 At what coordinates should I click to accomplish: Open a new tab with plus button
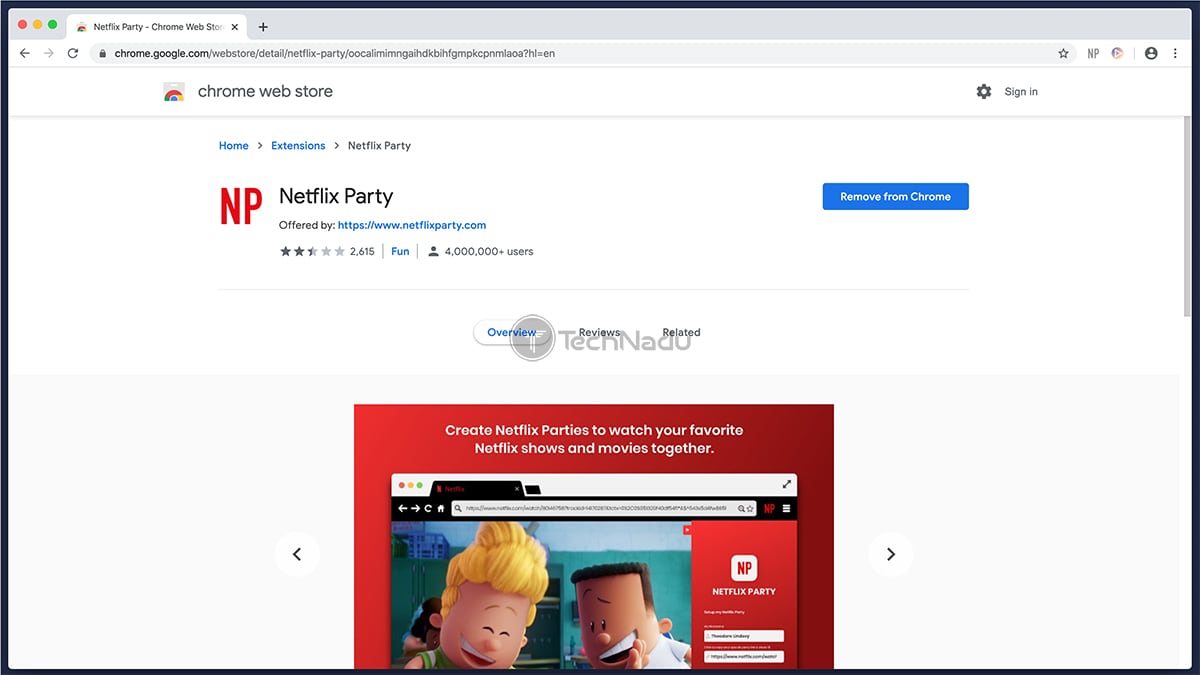click(263, 27)
